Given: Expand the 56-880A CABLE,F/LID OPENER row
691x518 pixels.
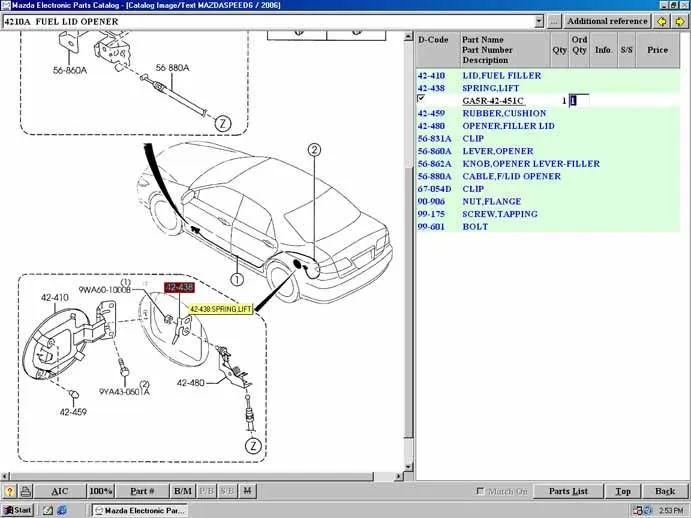Looking at the screenshot, I should [x=511, y=176].
